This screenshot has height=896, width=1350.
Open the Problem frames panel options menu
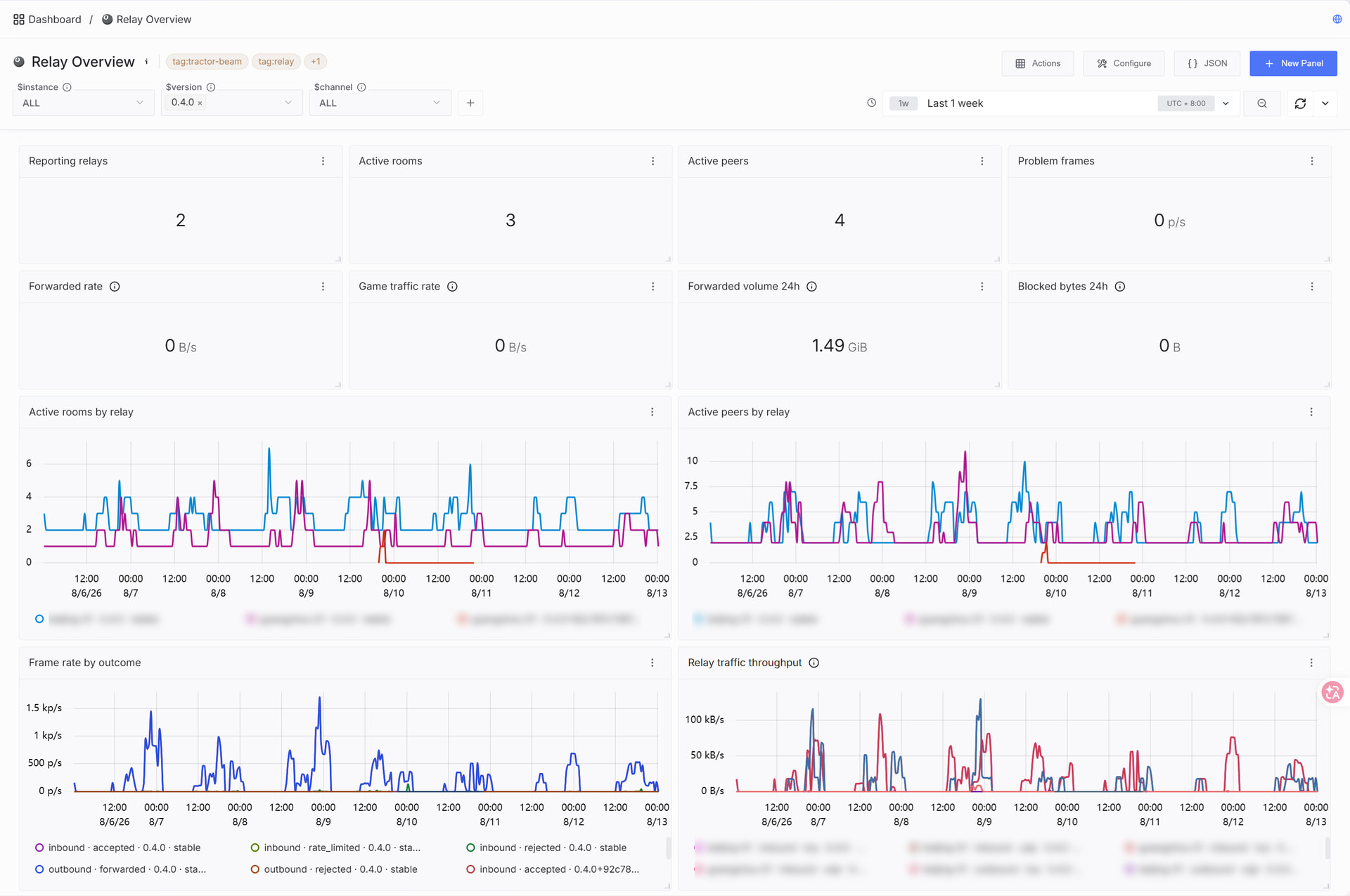[x=1311, y=161]
